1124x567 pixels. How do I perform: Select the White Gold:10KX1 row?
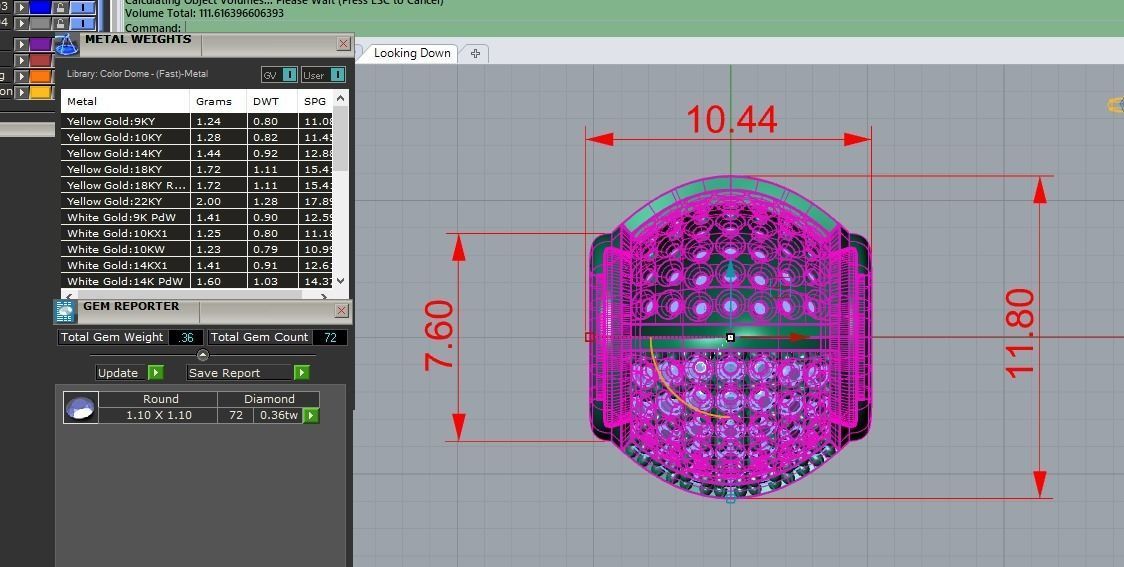[x=197, y=233]
